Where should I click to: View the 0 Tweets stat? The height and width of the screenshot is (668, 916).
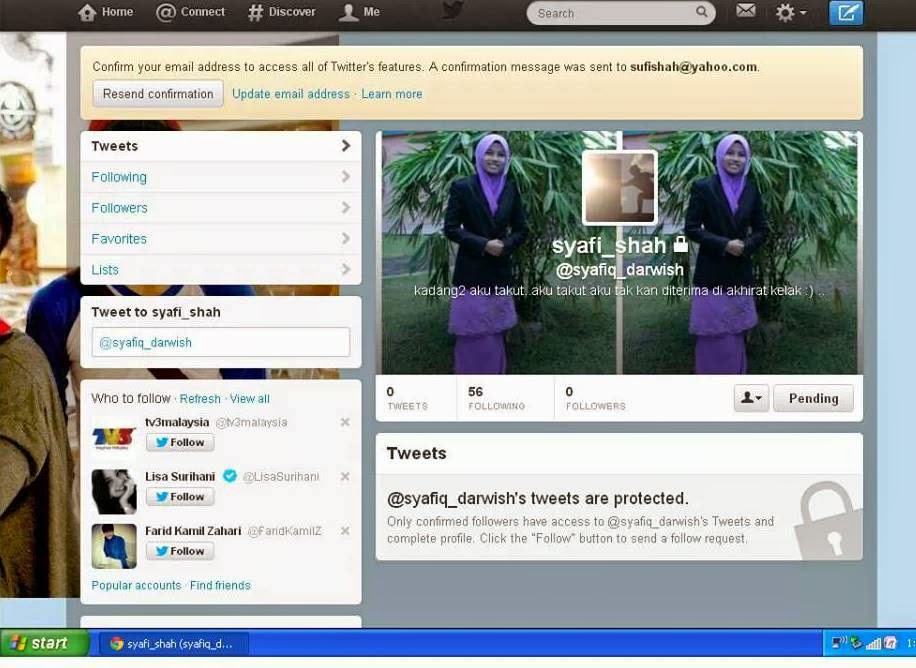coord(408,398)
